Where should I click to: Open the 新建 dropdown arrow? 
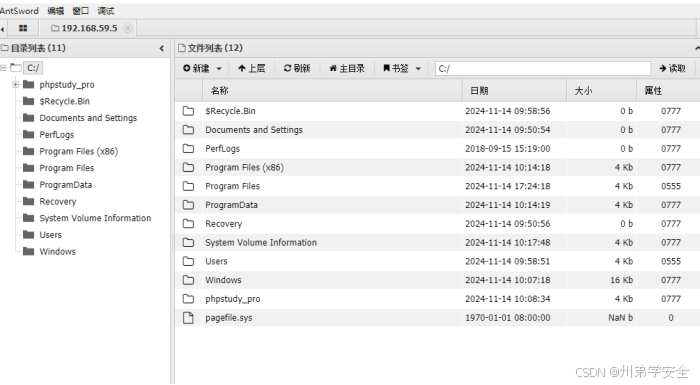pyautogui.click(x=219, y=69)
